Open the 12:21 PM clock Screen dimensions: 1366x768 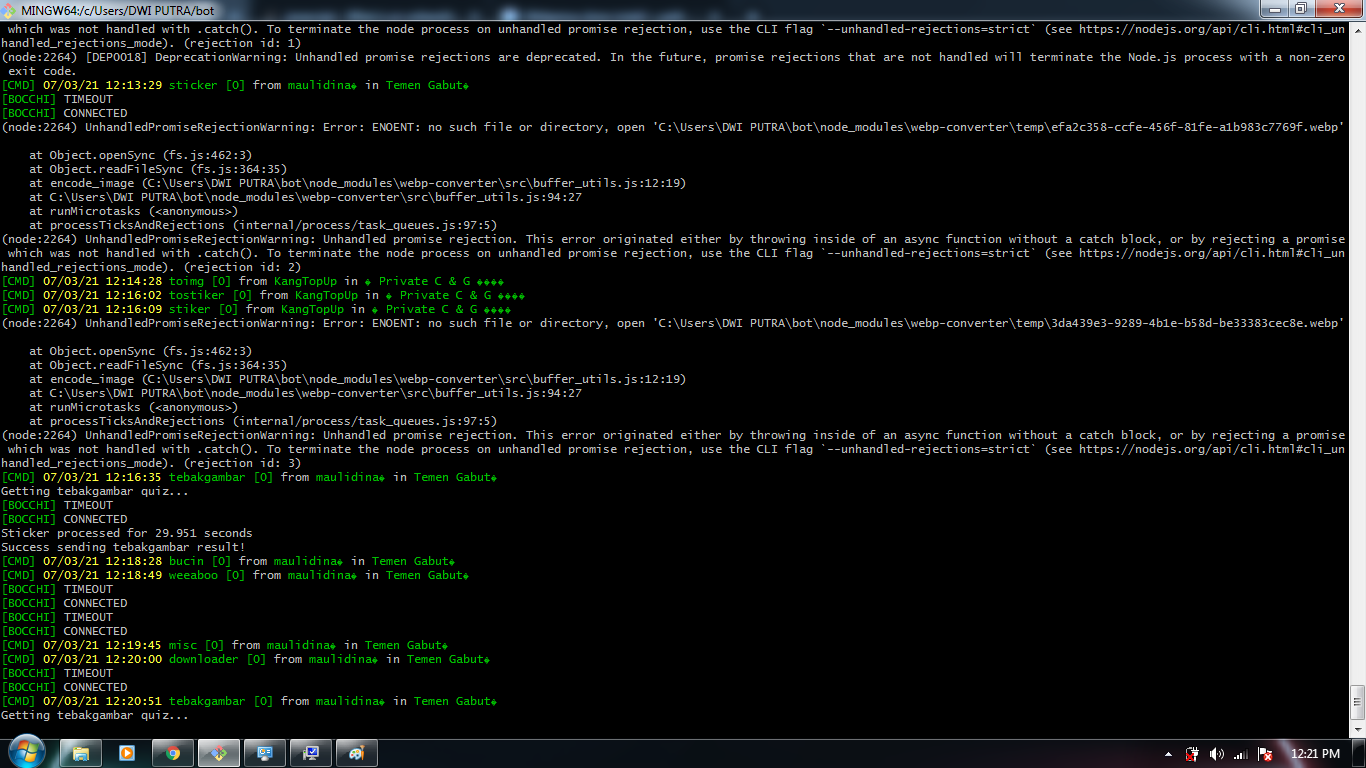(x=1316, y=754)
